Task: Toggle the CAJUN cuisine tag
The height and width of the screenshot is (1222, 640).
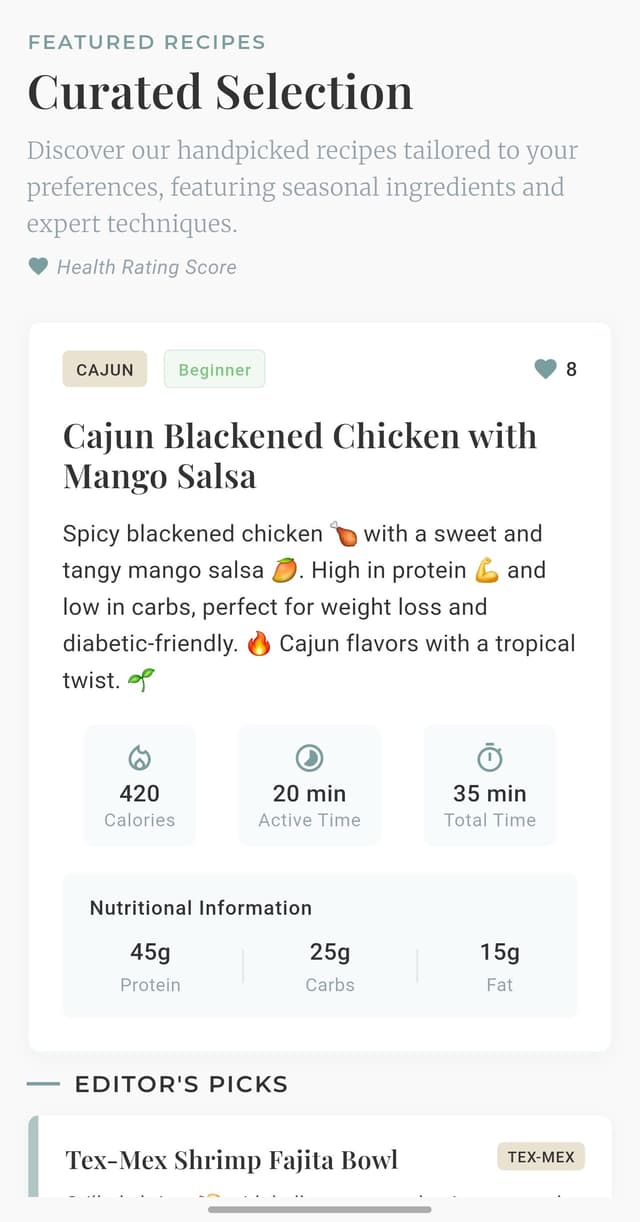Action: point(104,369)
